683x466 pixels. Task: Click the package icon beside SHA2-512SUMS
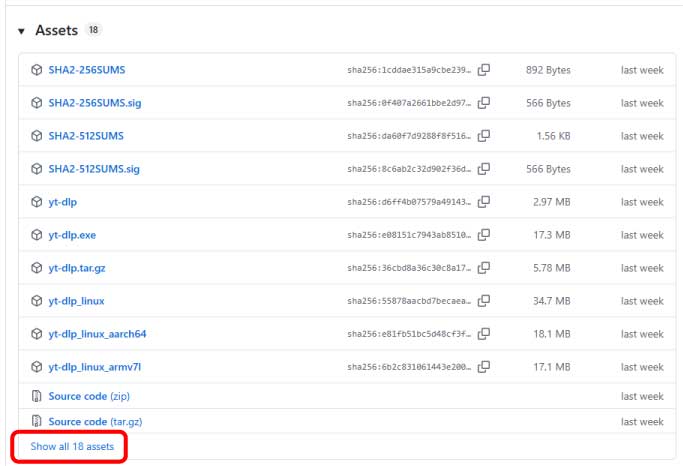[37, 136]
